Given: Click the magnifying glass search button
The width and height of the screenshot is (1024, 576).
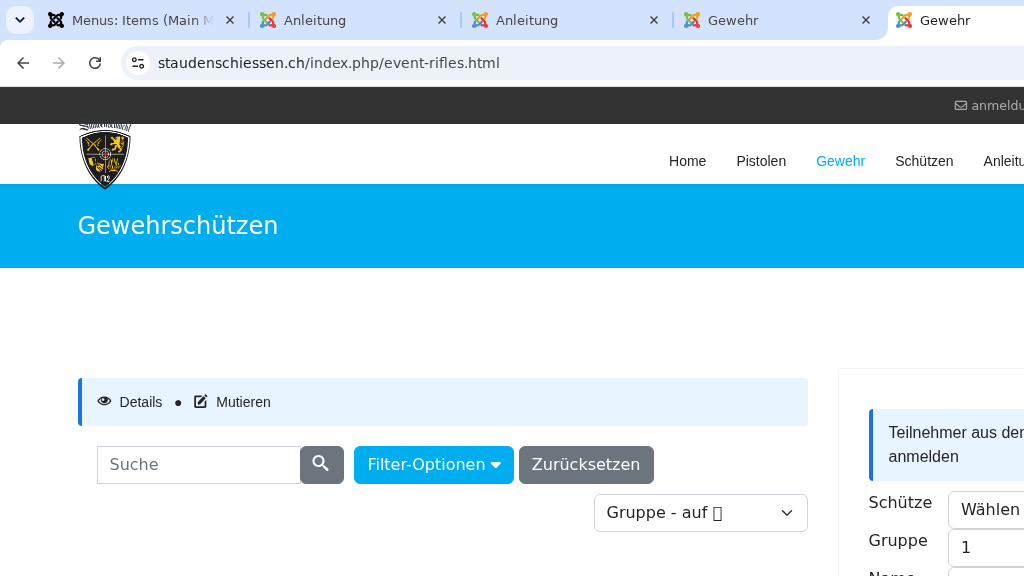Looking at the screenshot, I should tap(322, 465).
